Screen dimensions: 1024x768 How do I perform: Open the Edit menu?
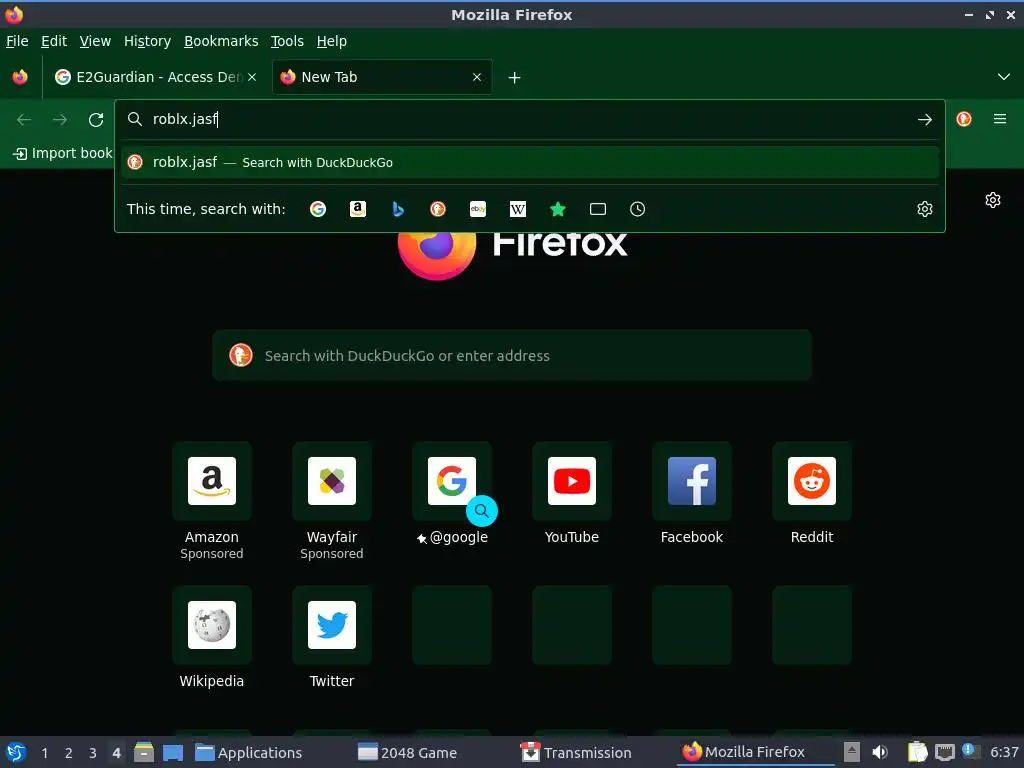(54, 41)
